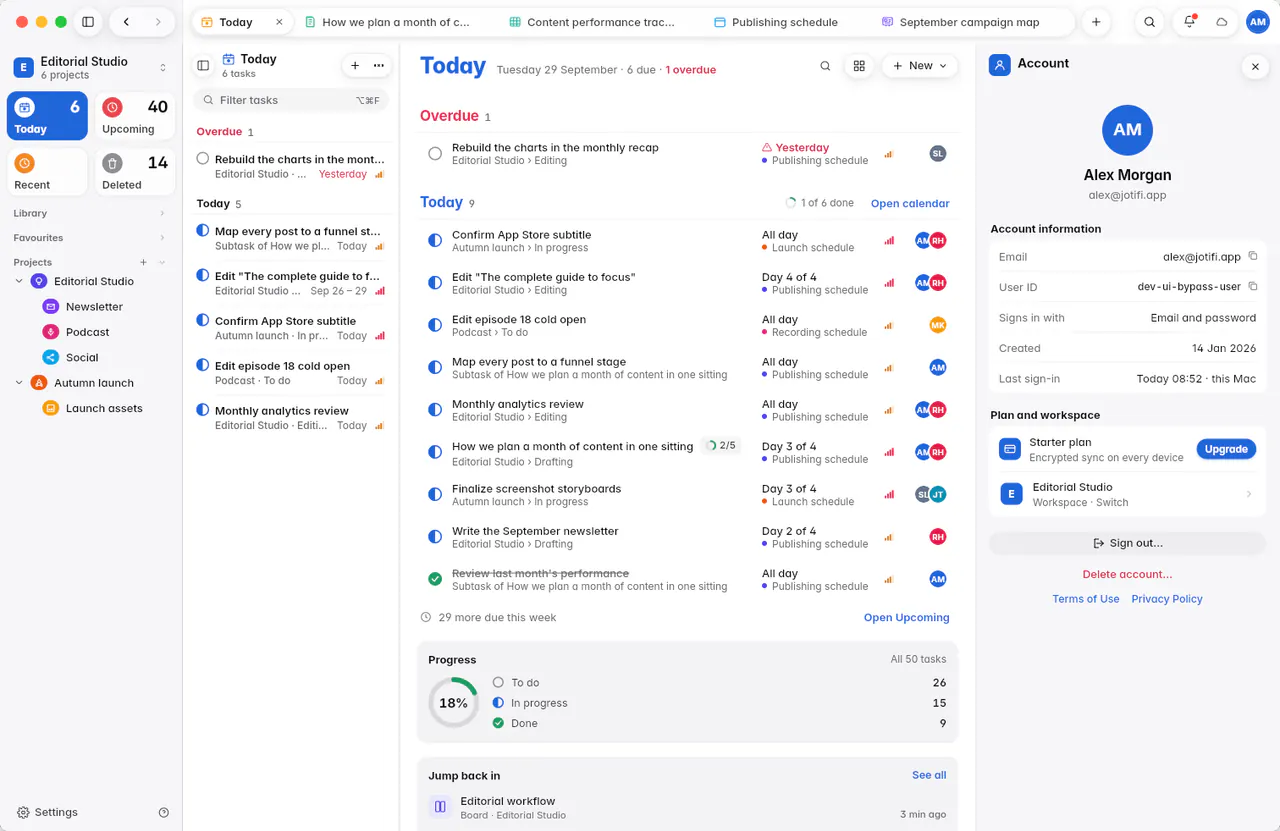1280x831 pixels.
Task: Toggle status of 'Confirm App Store subtitle' in main view
Action: point(435,241)
